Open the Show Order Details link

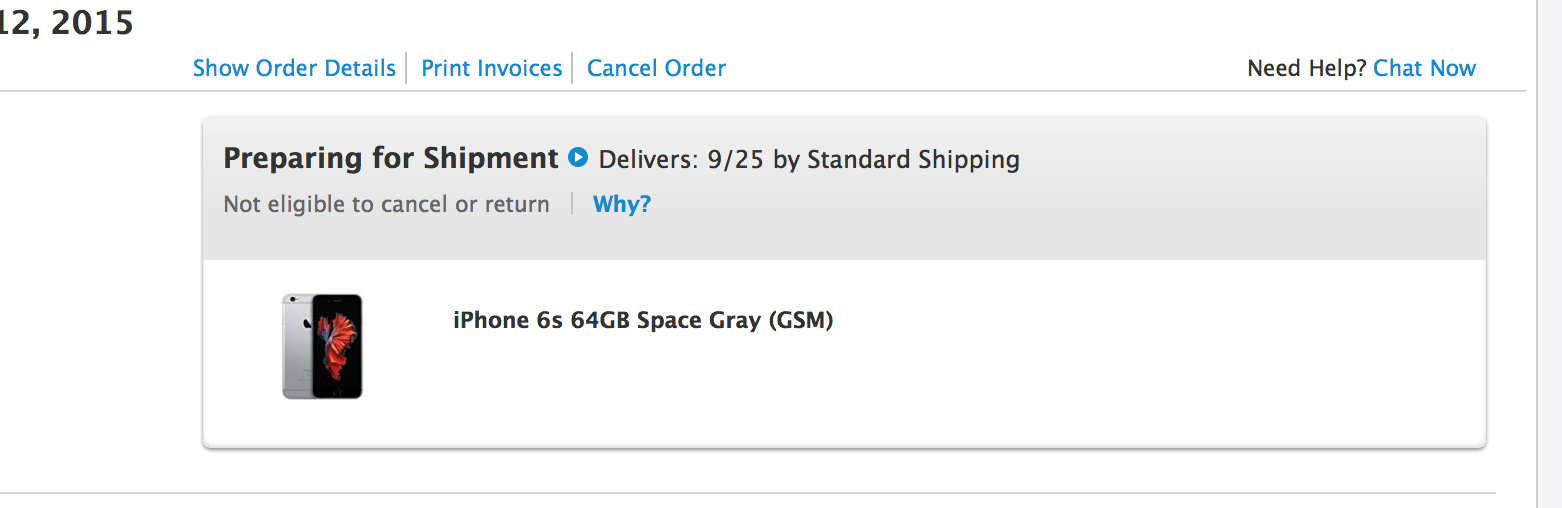click(294, 68)
